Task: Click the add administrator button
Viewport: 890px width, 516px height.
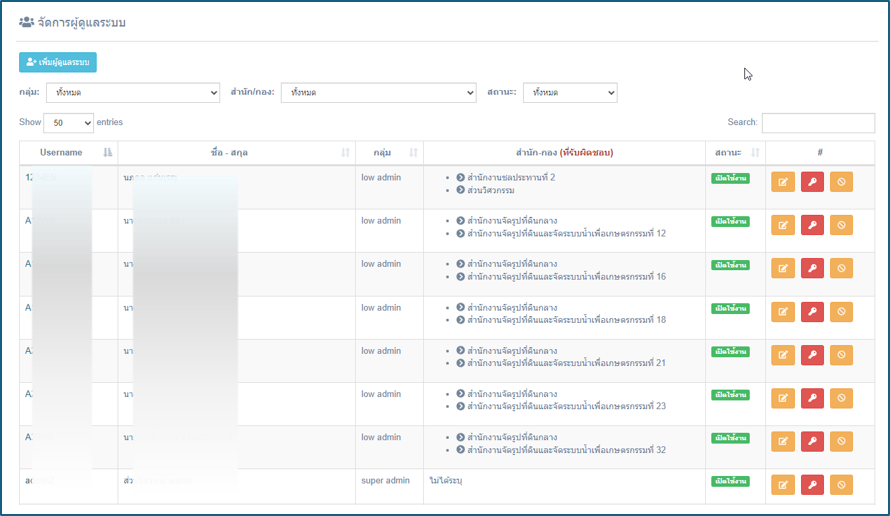Action: pyautogui.click(x=58, y=62)
